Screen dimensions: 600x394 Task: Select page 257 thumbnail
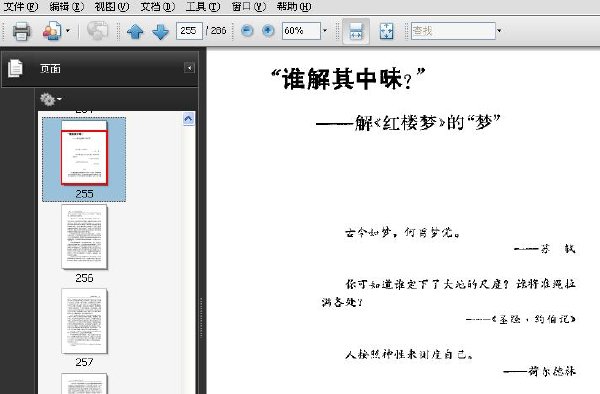tap(84, 321)
